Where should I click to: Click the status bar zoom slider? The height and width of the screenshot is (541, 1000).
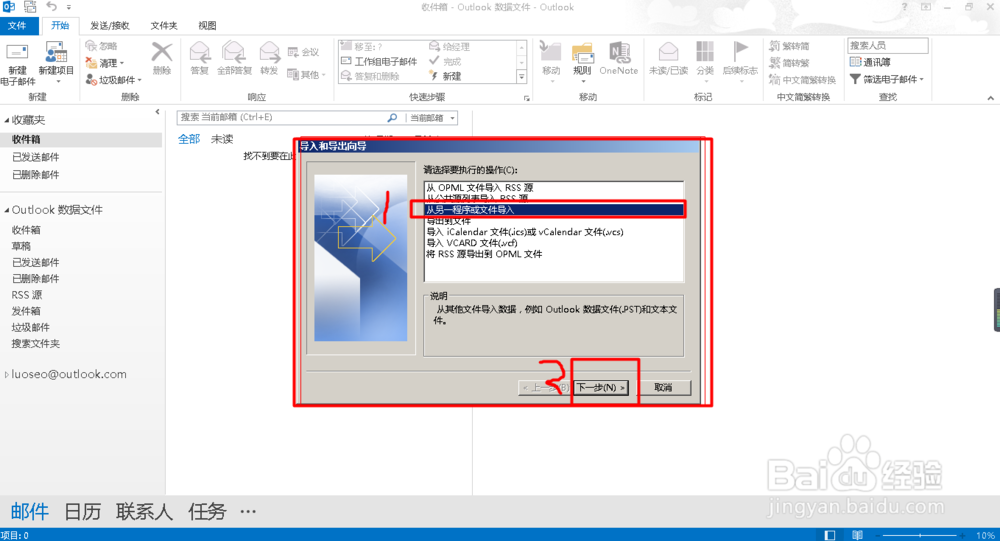(920, 535)
